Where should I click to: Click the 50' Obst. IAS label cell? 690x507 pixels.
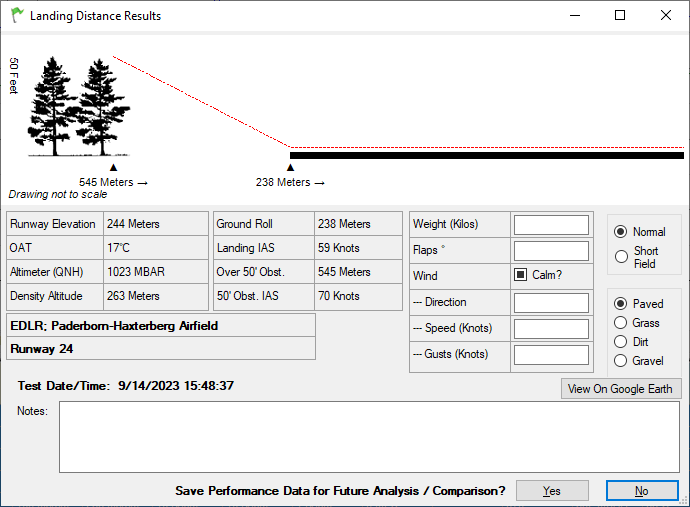264,296
